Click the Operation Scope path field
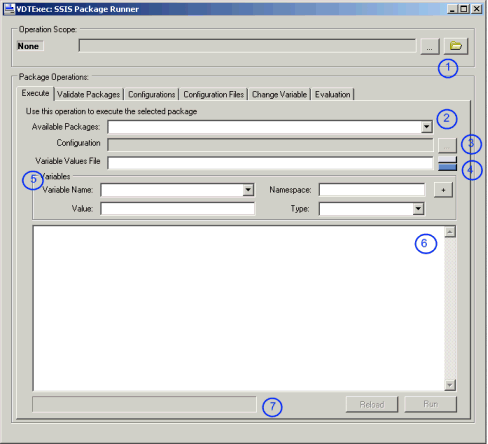 [247, 46]
